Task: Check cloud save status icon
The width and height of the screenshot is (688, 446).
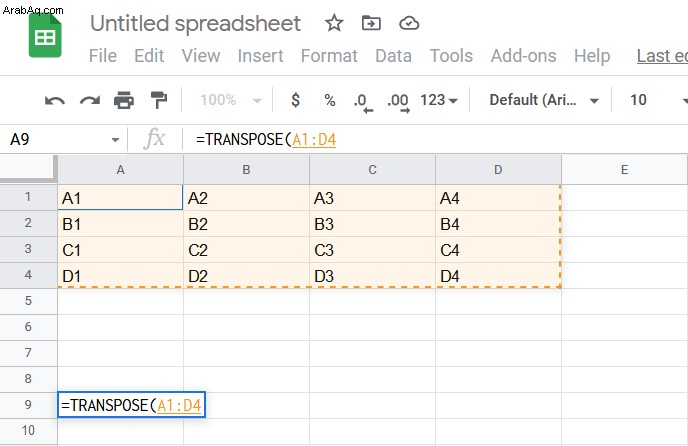Action: [409, 23]
